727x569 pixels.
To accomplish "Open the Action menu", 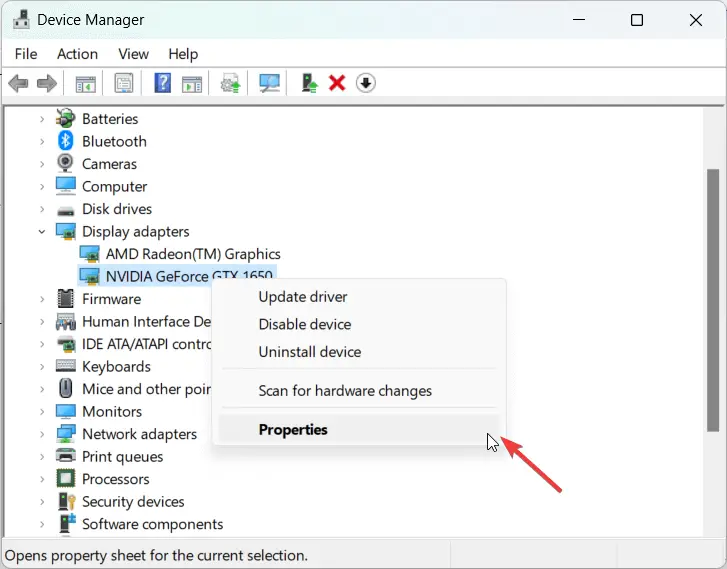I will pyautogui.click(x=77, y=54).
